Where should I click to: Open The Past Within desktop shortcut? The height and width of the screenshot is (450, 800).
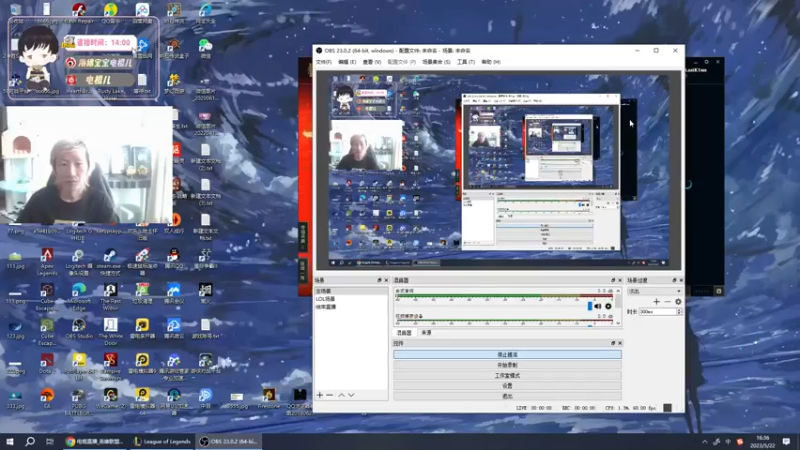tap(110, 296)
